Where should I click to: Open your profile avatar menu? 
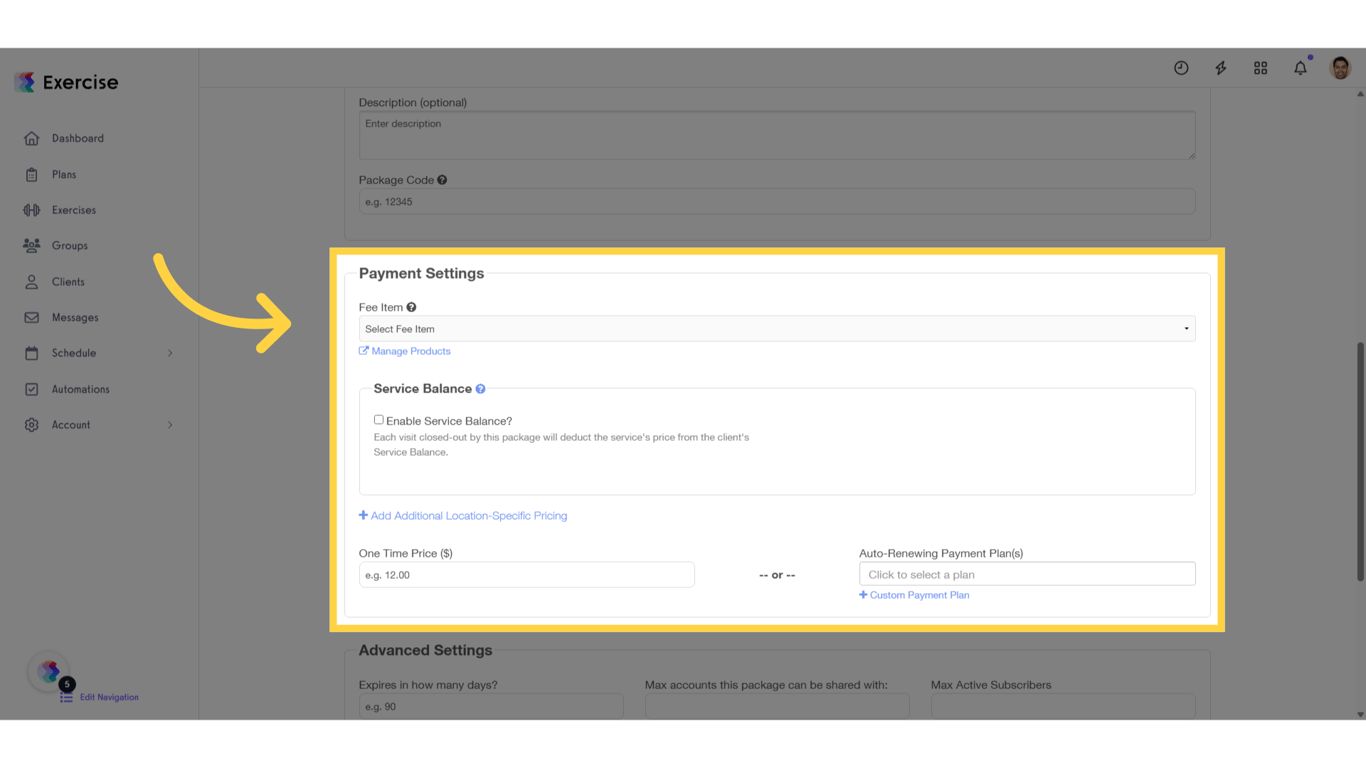(x=1340, y=67)
